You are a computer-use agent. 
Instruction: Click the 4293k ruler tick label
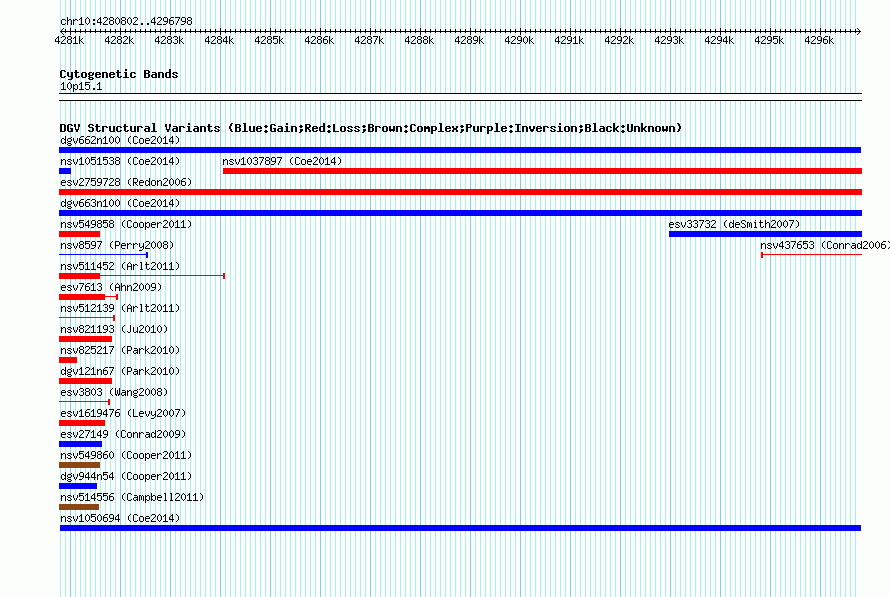(x=669, y=40)
